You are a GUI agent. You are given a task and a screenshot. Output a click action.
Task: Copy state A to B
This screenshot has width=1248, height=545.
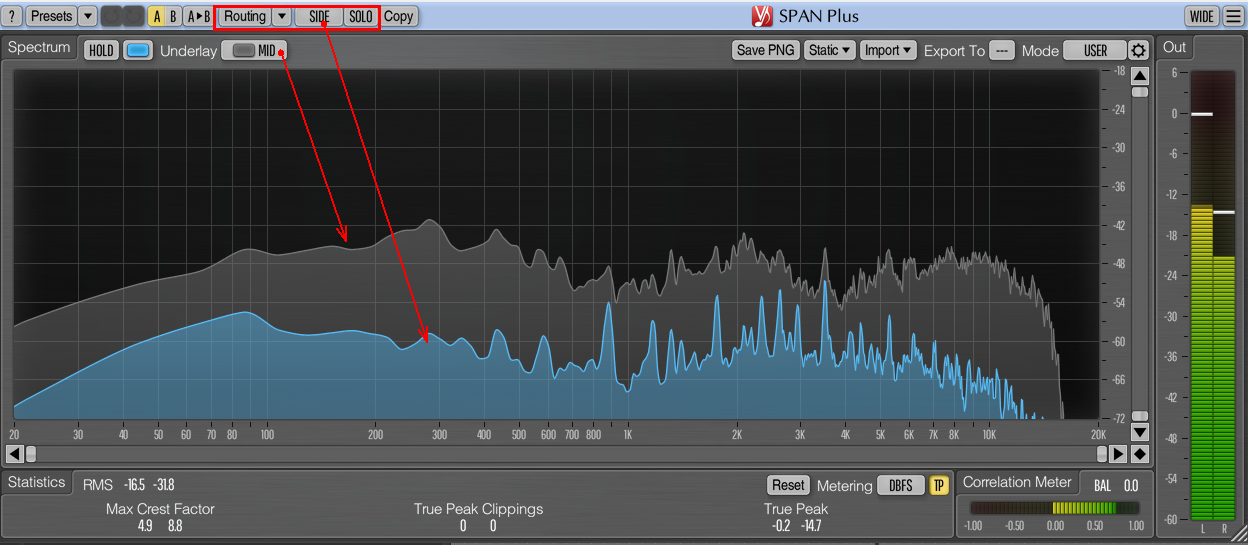[199, 16]
